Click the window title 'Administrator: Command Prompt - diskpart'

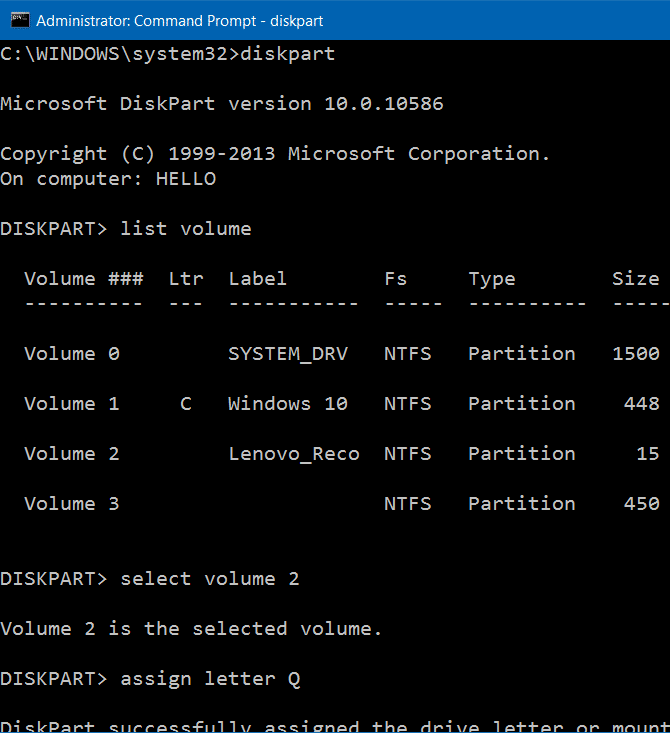click(x=180, y=21)
